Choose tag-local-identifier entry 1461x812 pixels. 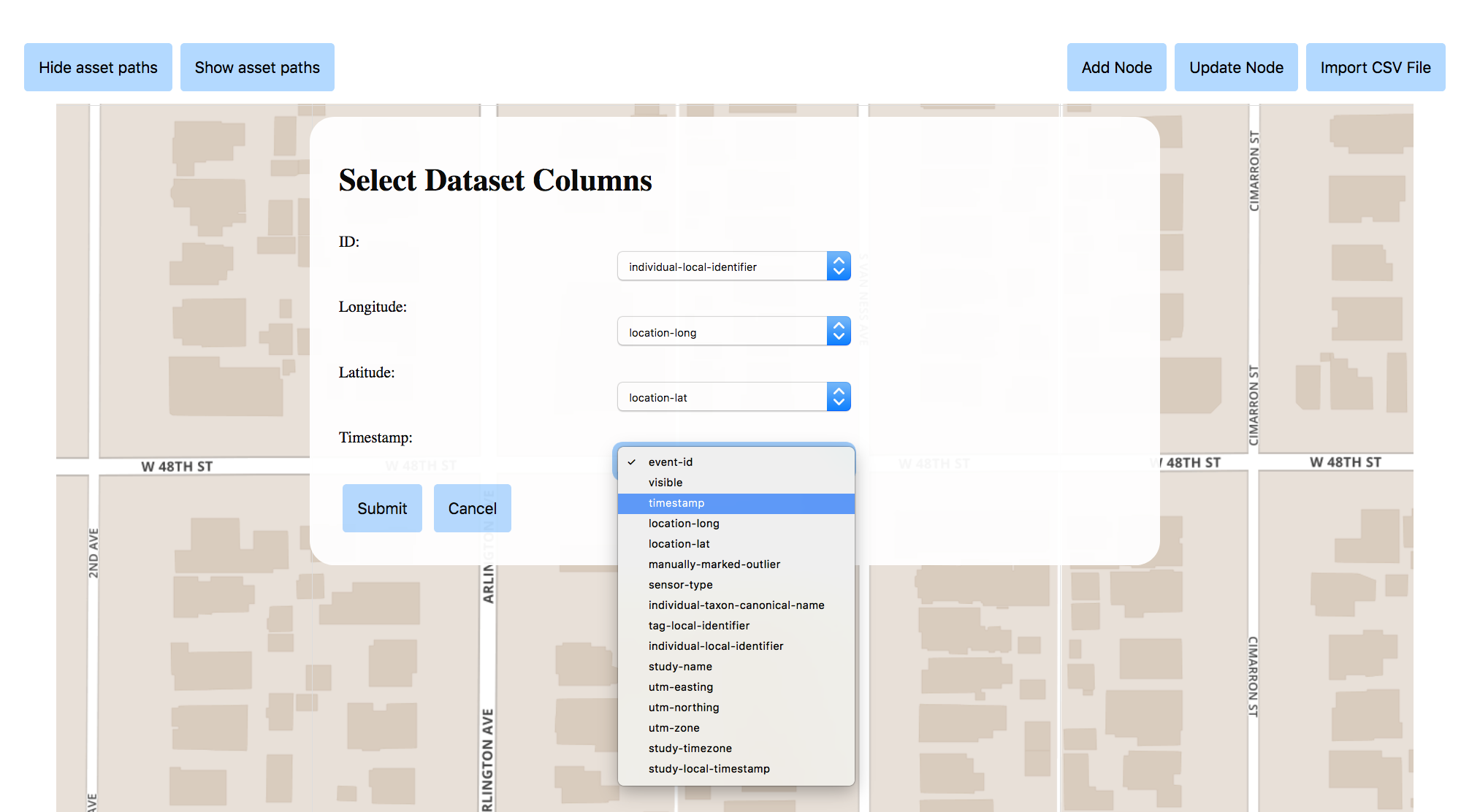coord(699,626)
